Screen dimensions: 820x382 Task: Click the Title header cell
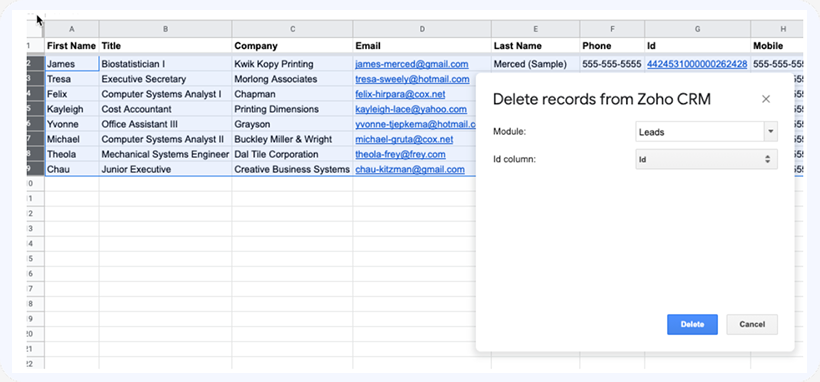tap(165, 46)
